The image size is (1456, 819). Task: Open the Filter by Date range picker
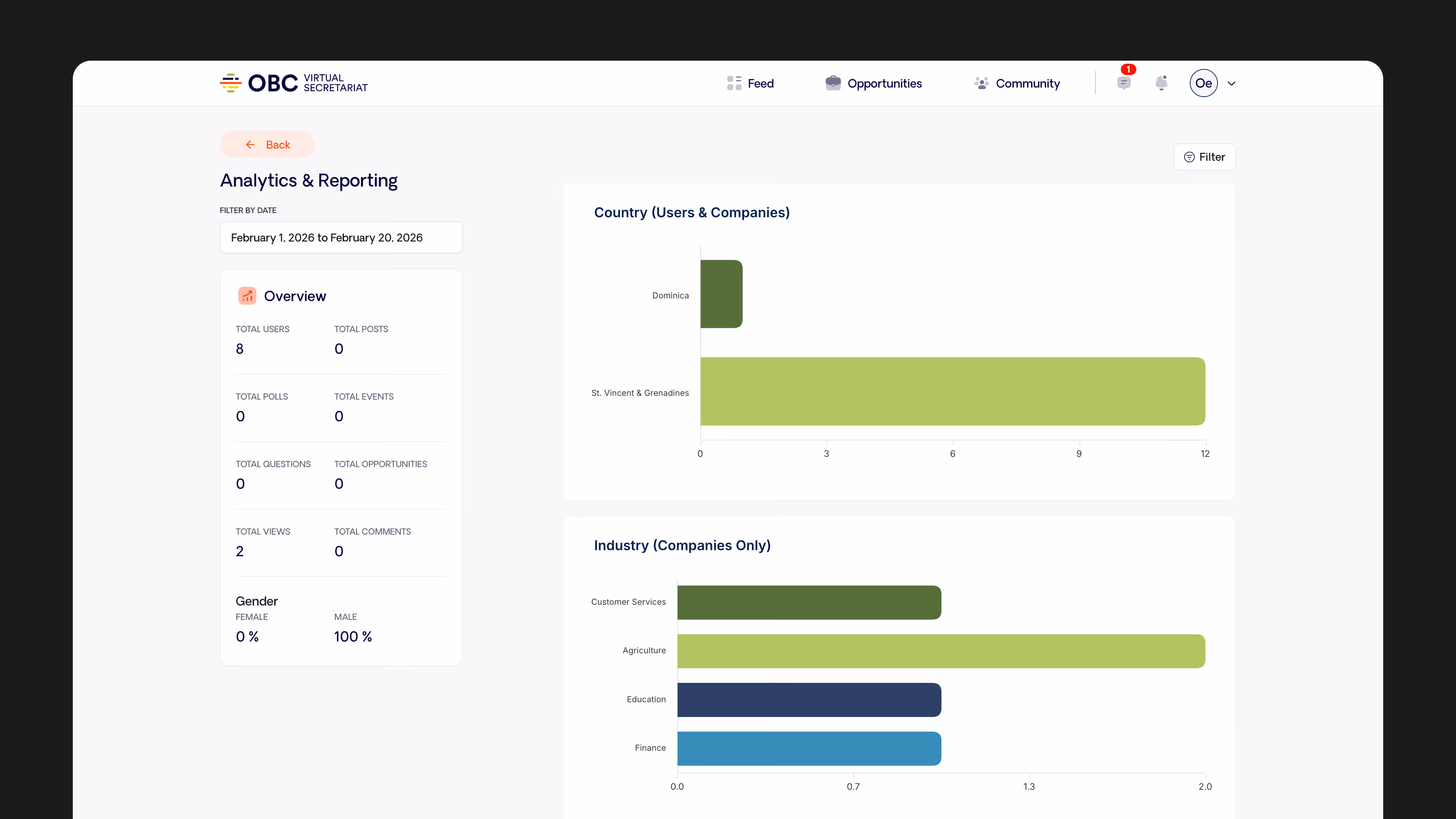[x=341, y=237]
